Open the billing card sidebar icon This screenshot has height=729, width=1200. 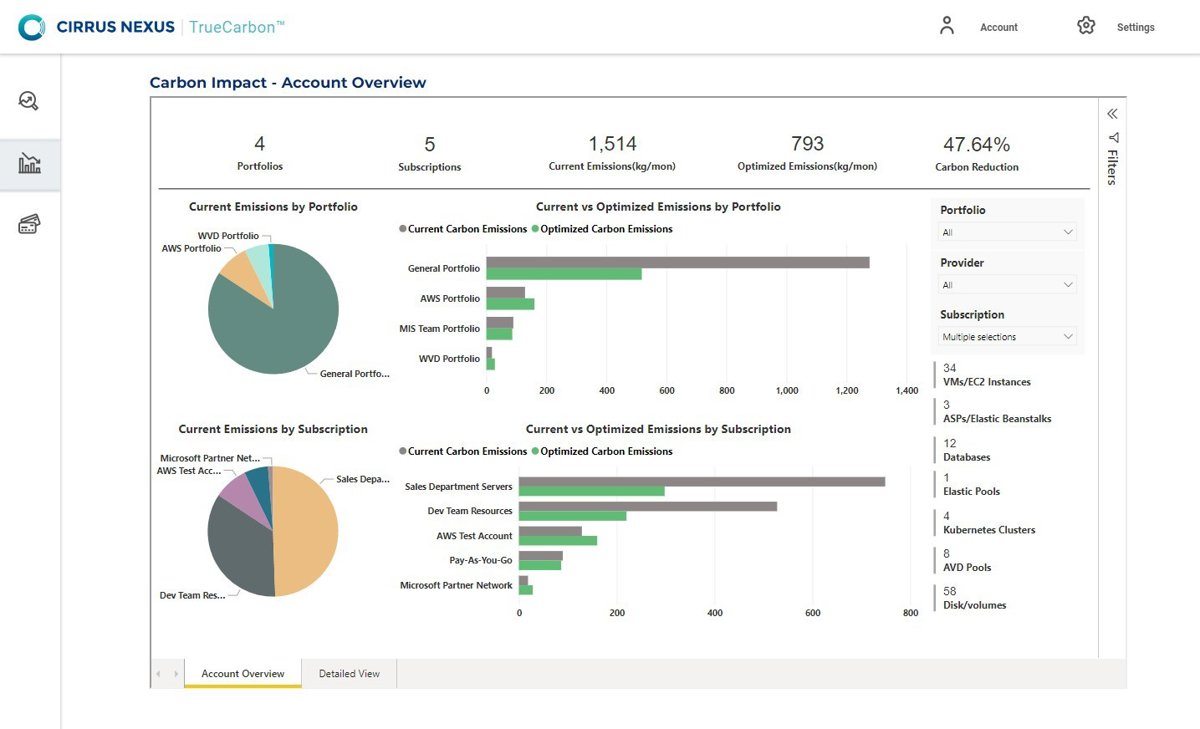click(29, 225)
